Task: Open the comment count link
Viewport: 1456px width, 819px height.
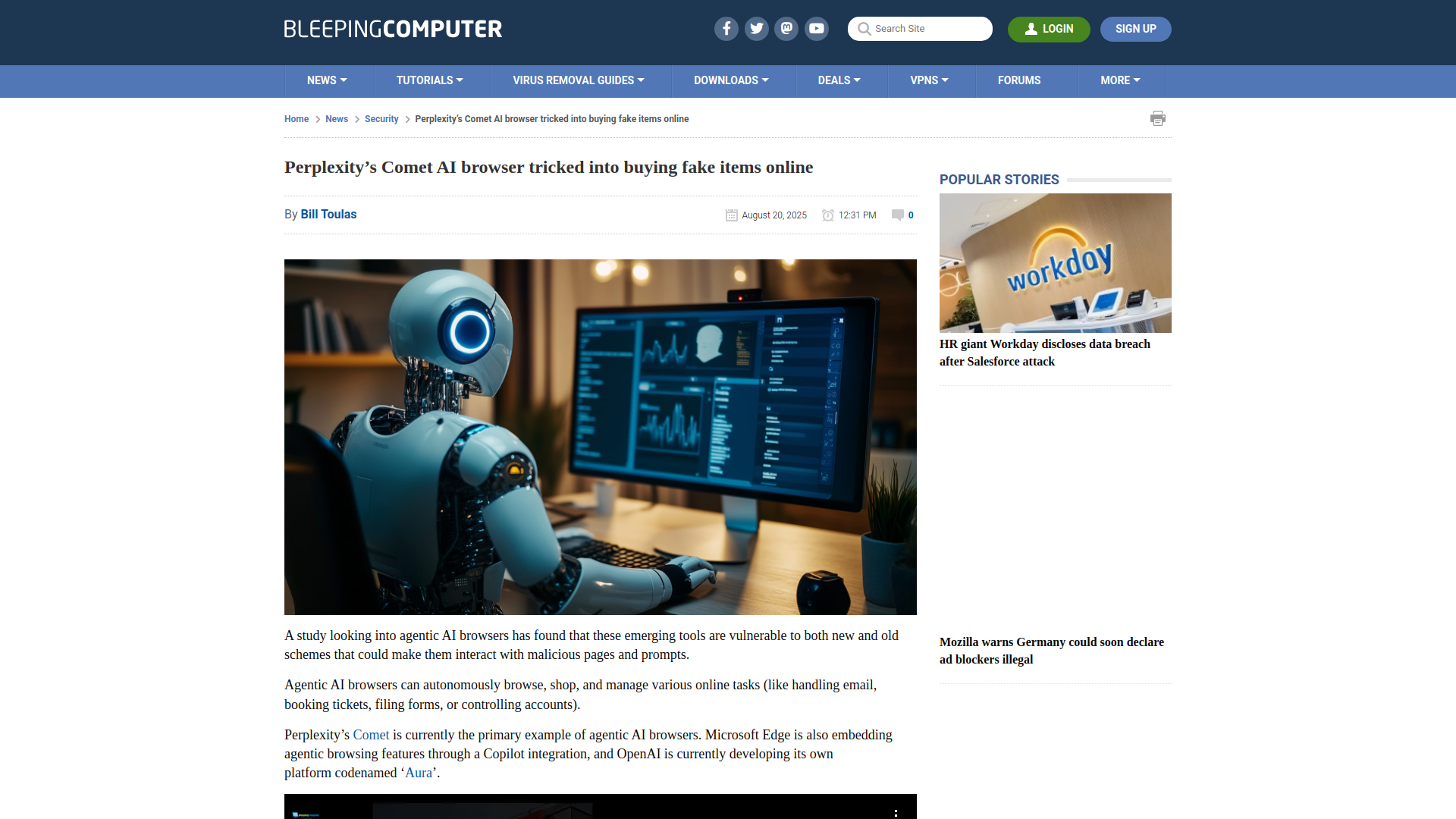Action: coord(911,215)
